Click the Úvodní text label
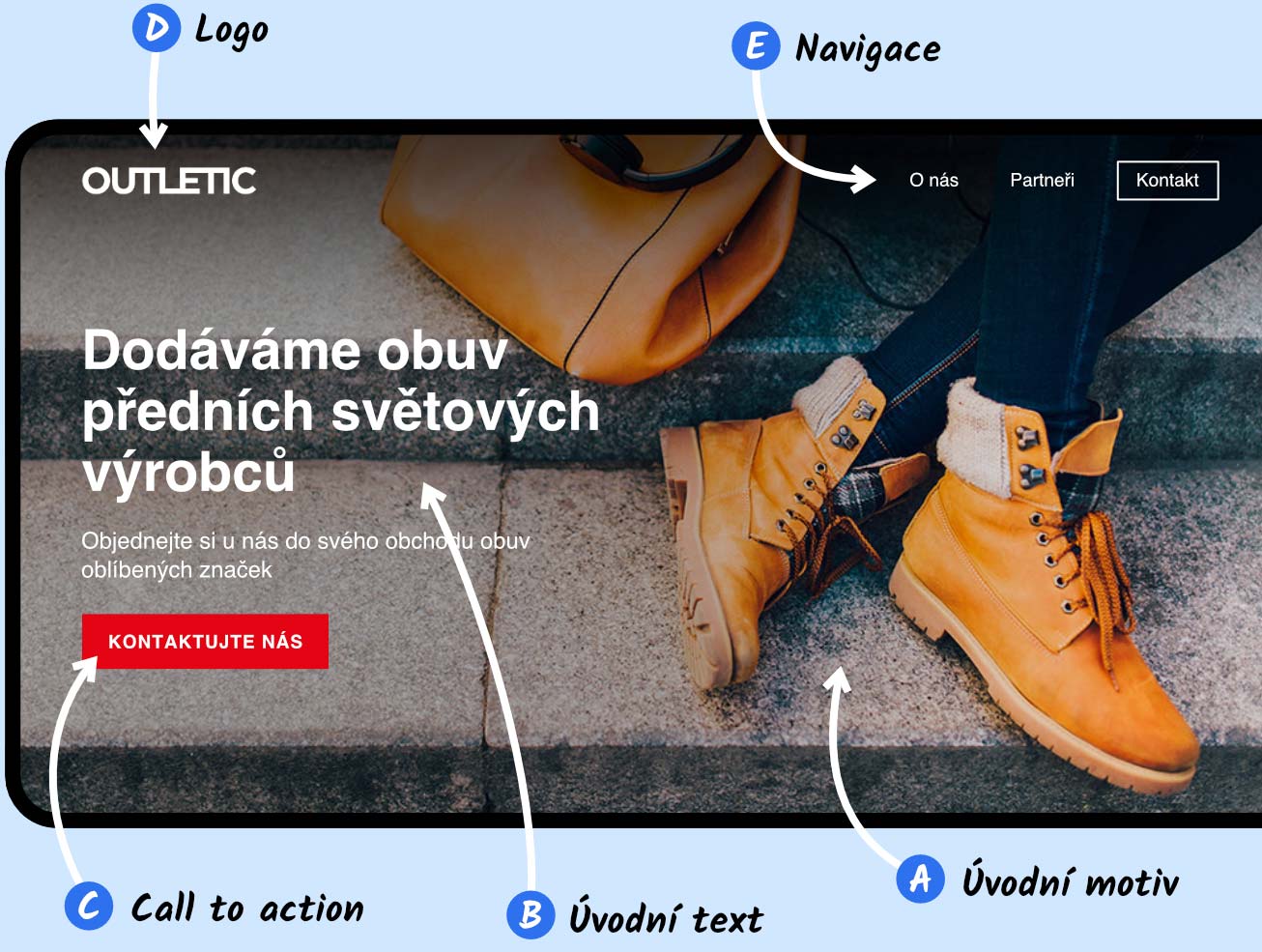Image resolution: width=1262 pixels, height=952 pixels. [x=666, y=916]
